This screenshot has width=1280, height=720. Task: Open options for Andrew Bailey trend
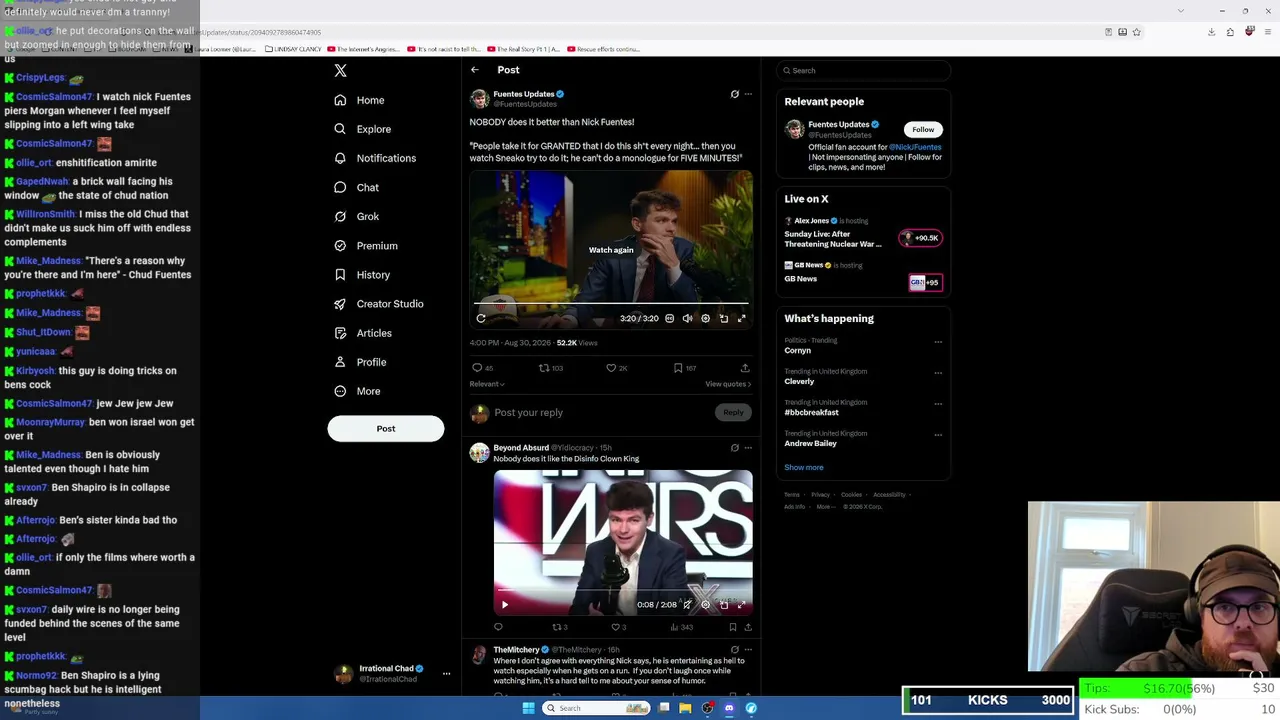click(x=938, y=435)
